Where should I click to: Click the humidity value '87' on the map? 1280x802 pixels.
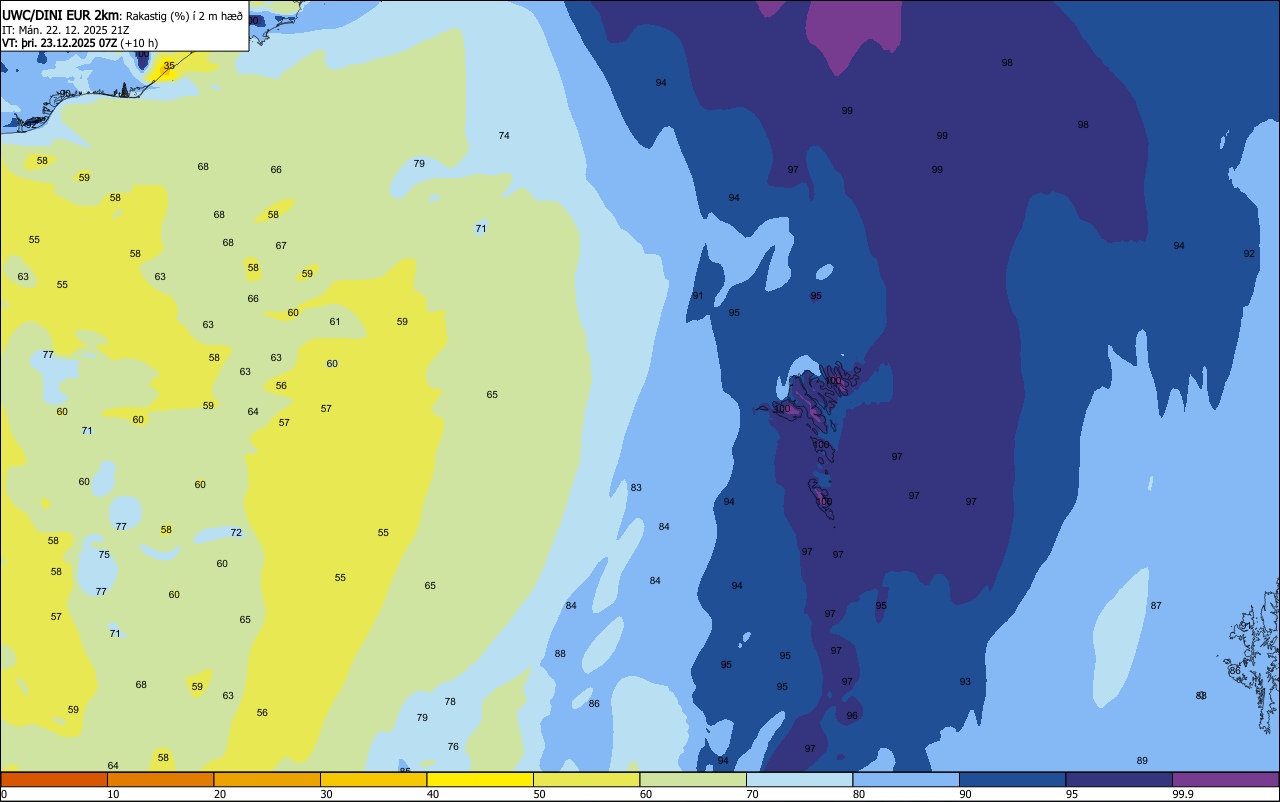[x=1156, y=606]
